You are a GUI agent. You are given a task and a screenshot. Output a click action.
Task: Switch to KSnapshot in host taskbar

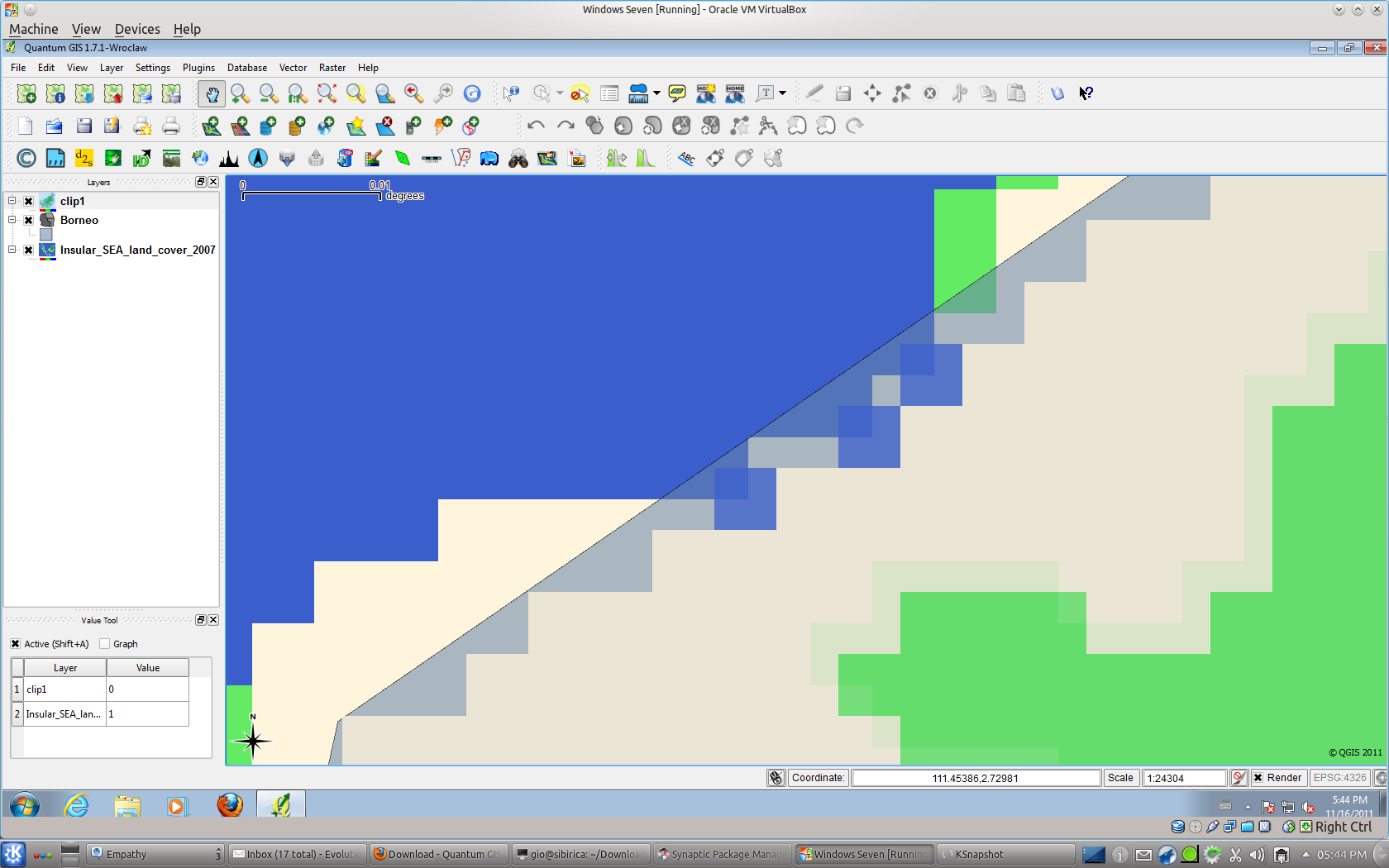coord(1006,855)
